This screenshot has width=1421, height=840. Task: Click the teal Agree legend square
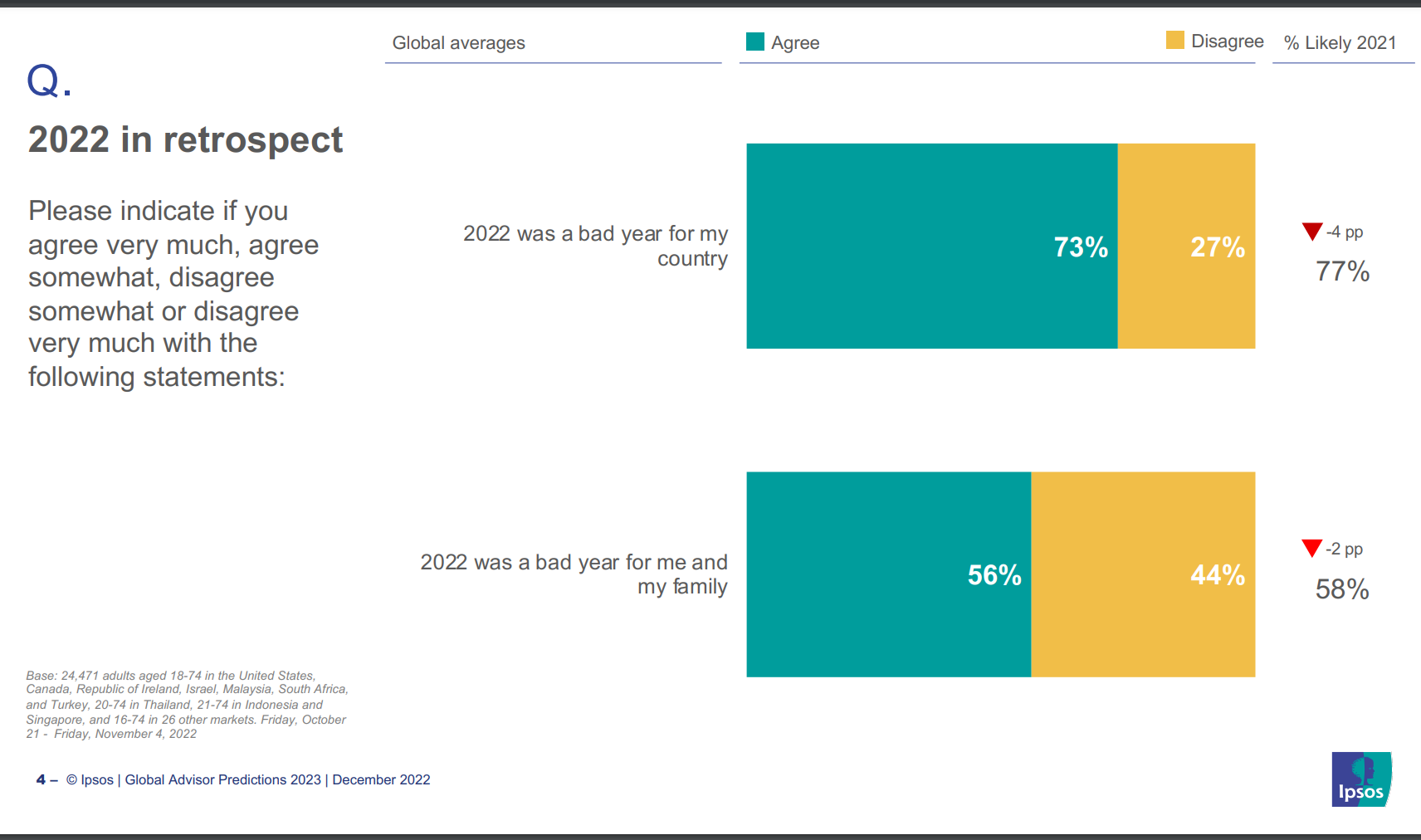click(x=754, y=42)
